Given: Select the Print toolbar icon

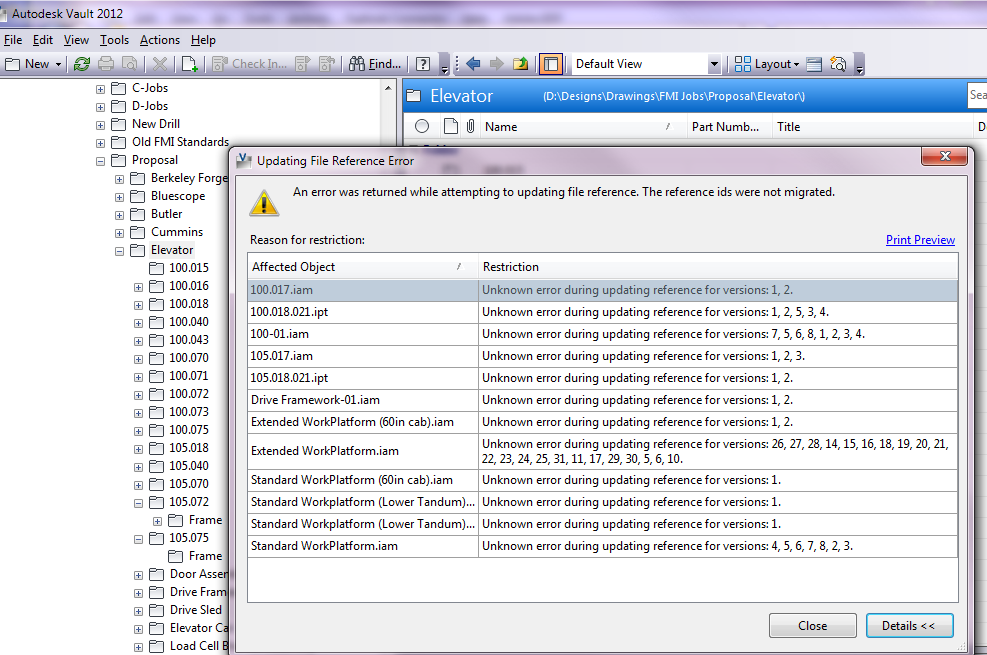Looking at the screenshot, I should click(104, 63).
